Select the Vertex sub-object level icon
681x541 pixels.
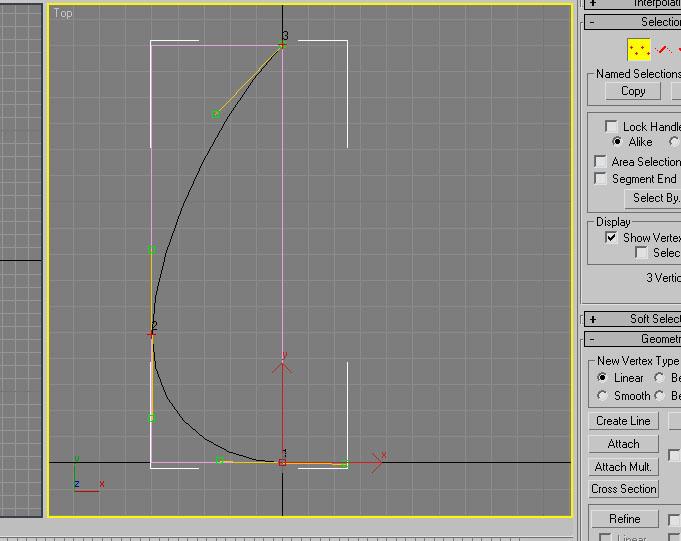pos(638,49)
